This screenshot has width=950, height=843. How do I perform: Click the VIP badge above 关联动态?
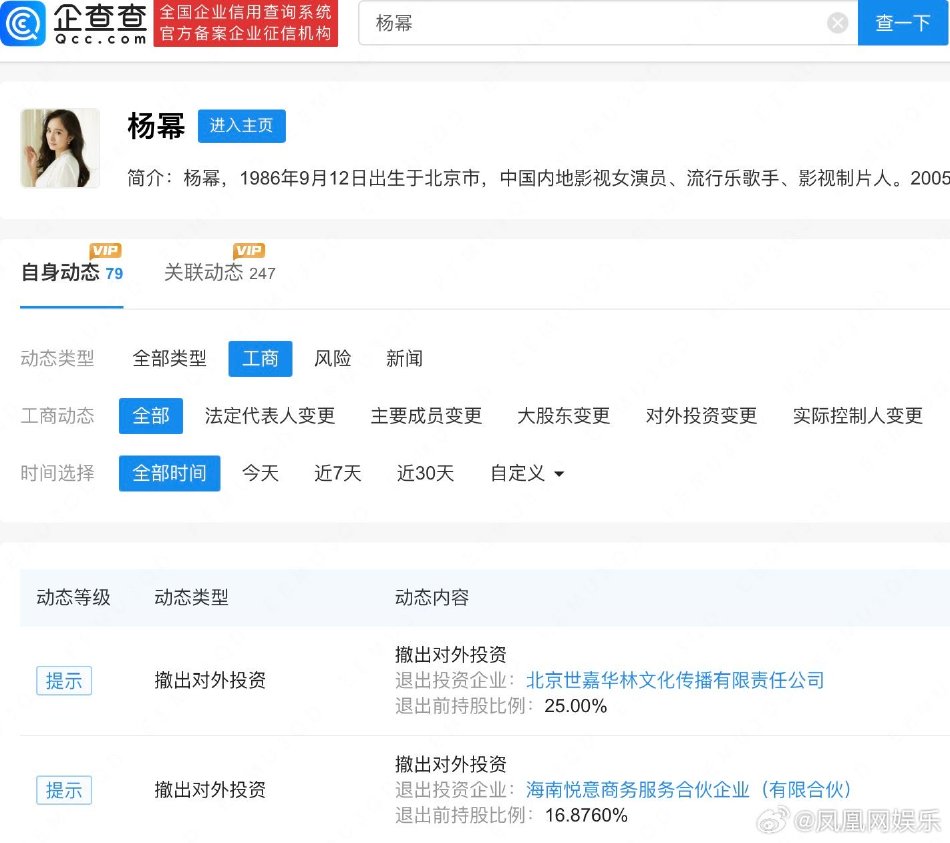coord(249,250)
